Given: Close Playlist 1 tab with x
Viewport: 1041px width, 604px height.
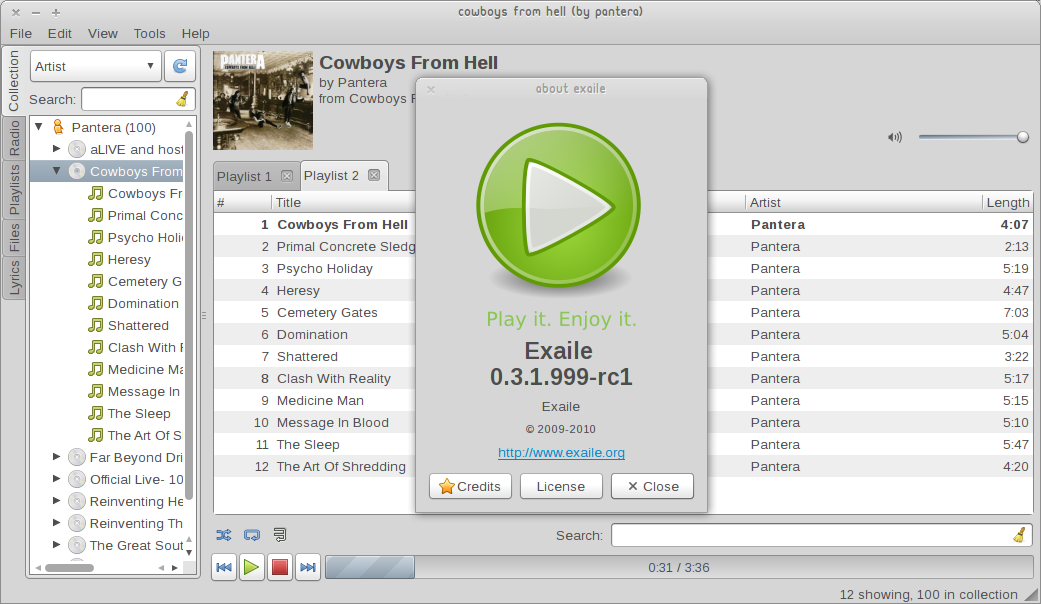Looking at the screenshot, I should pos(287,176).
